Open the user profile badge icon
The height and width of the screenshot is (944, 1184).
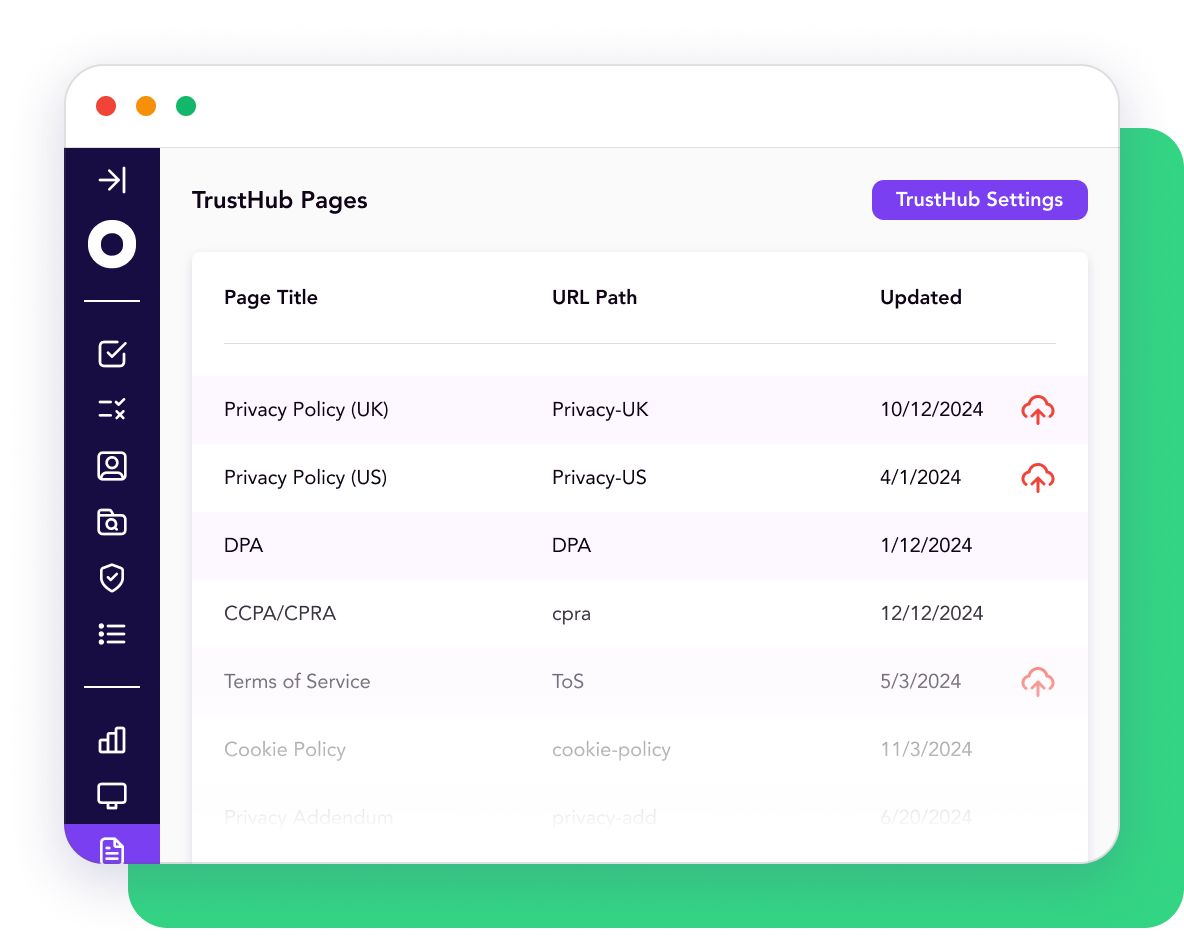[112, 466]
